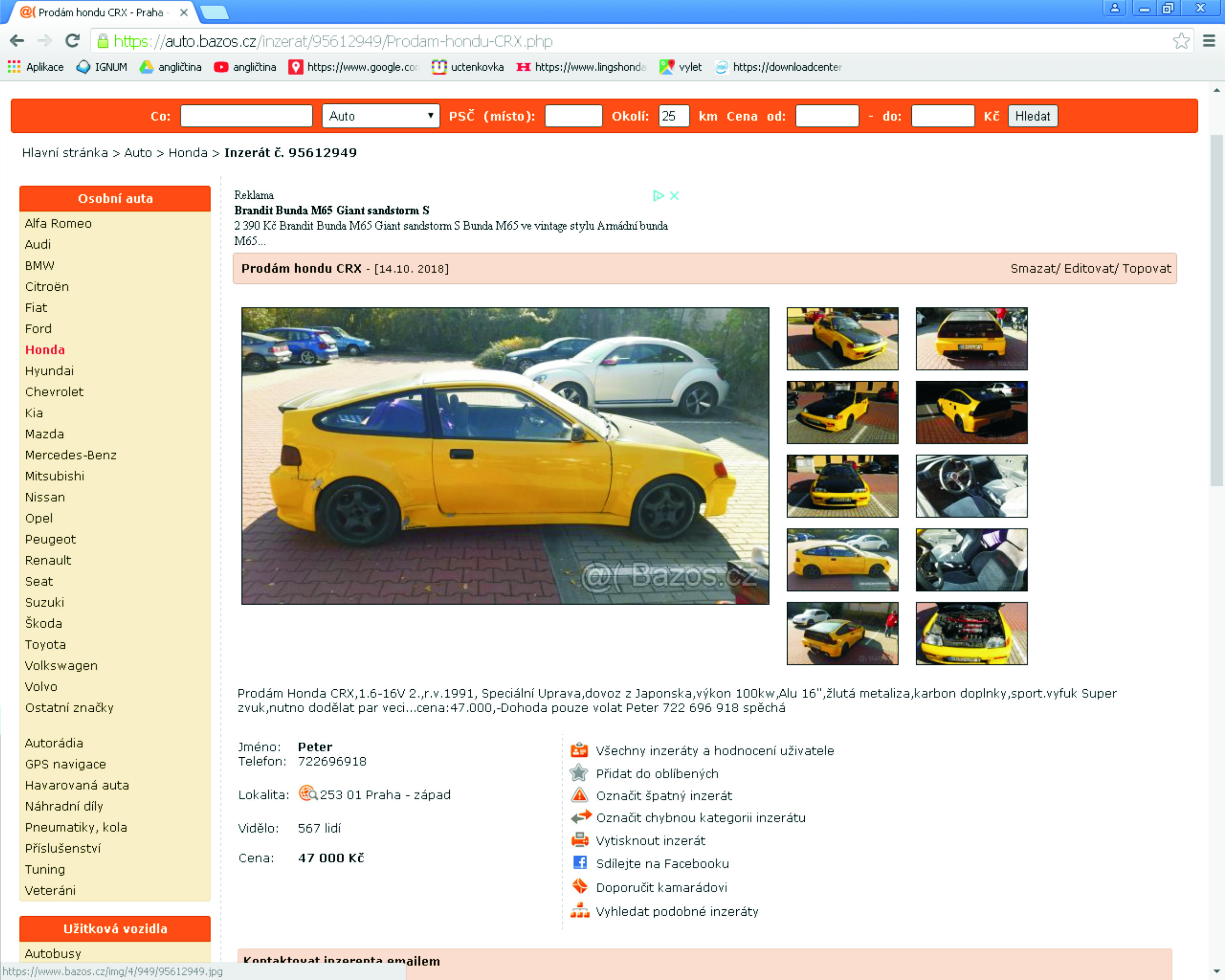Open Náhradní díly in the sidebar menu
This screenshot has height=980, width=1225.
pyautogui.click(x=64, y=806)
